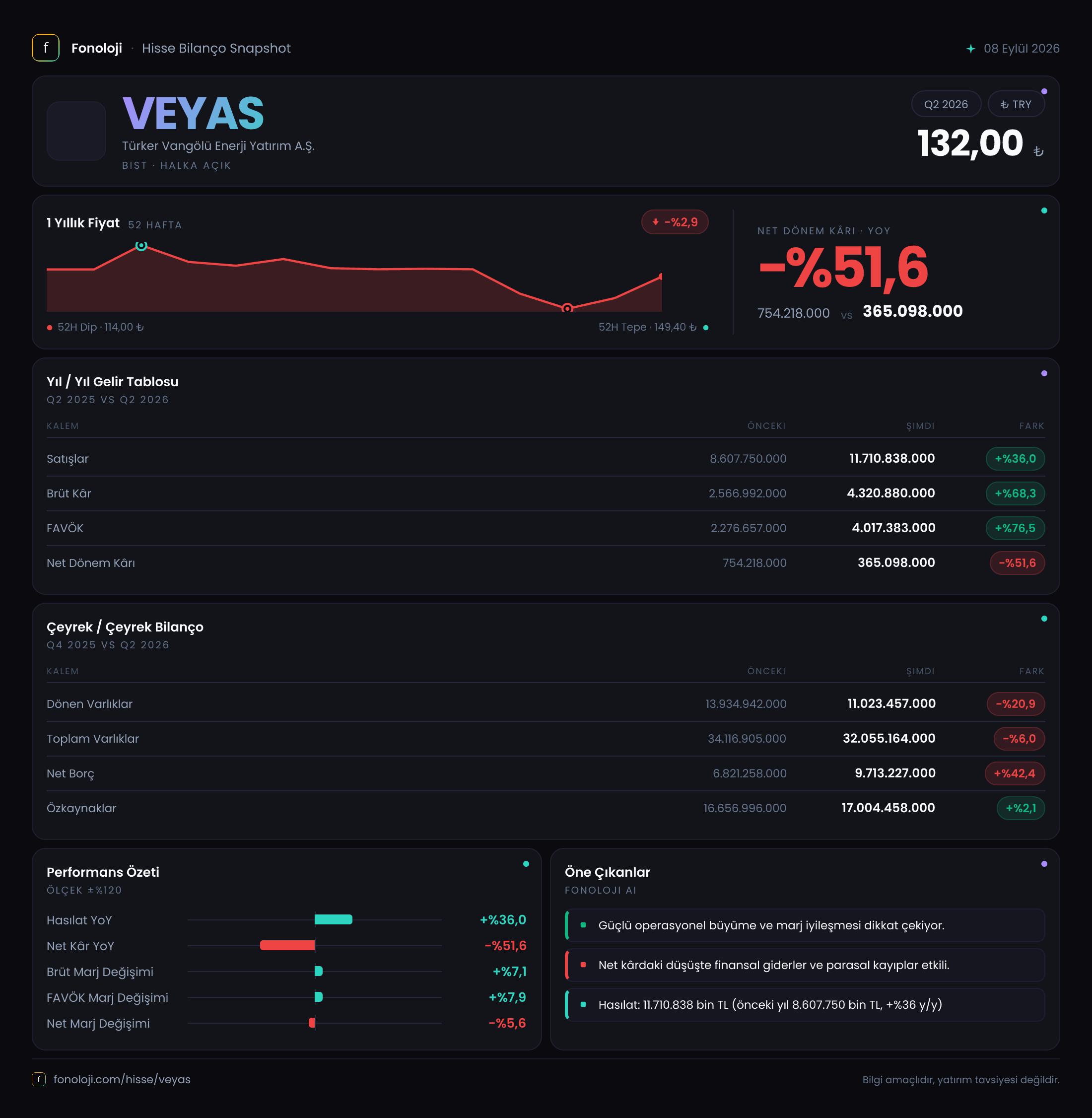Open the fonoloji.com/hisse/veyas link

pos(122,1079)
